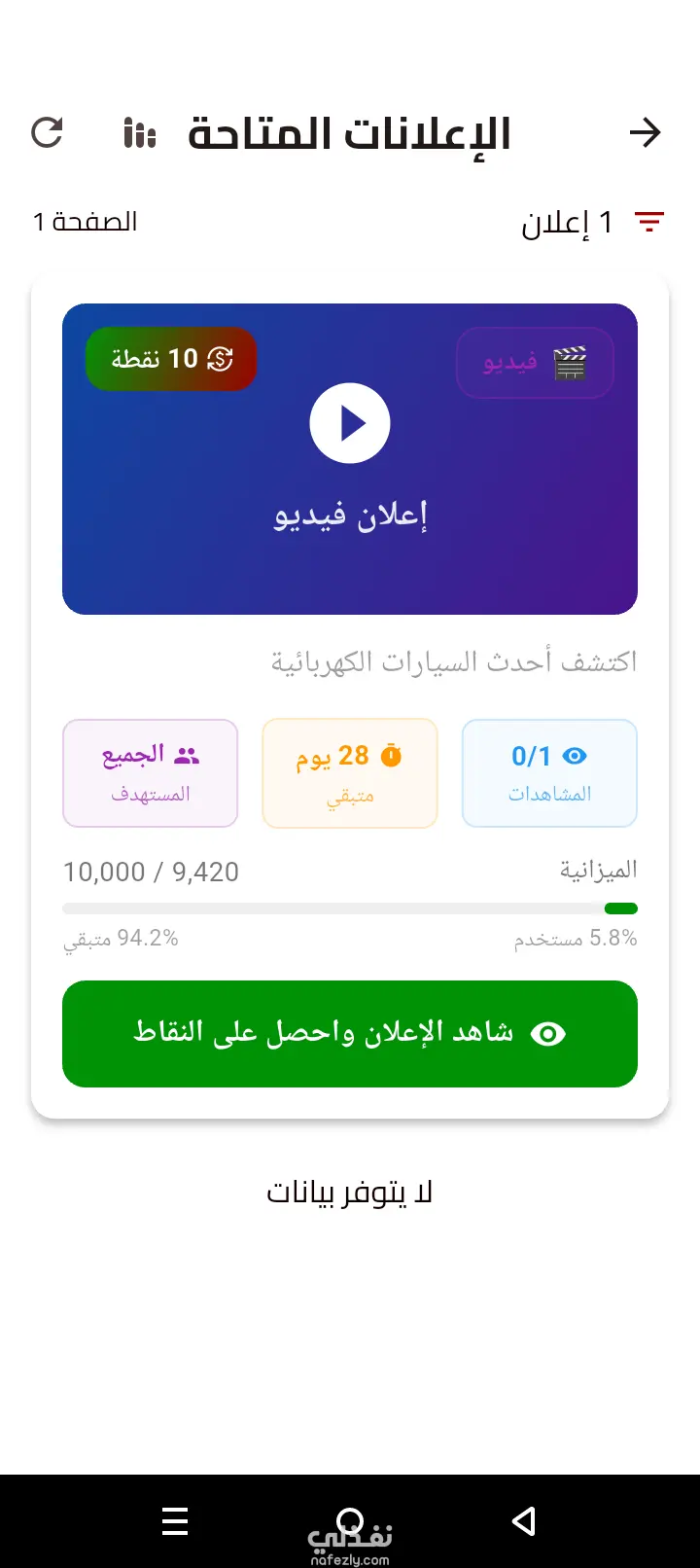This screenshot has width=700, height=1568.
Task: Tap the 1 إعلان count label
Action: (567, 223)
